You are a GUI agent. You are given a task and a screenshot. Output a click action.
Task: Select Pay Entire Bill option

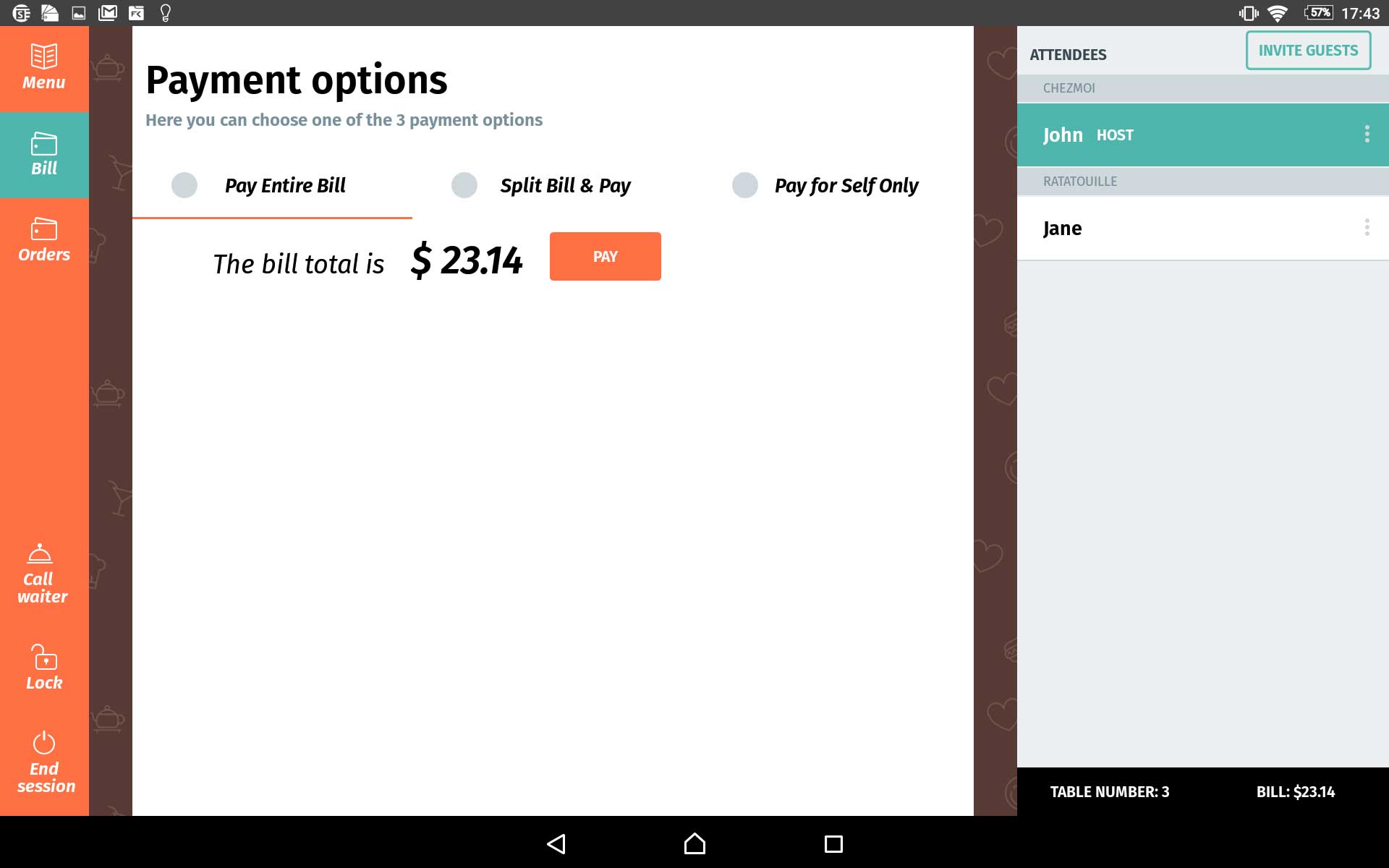185,185
